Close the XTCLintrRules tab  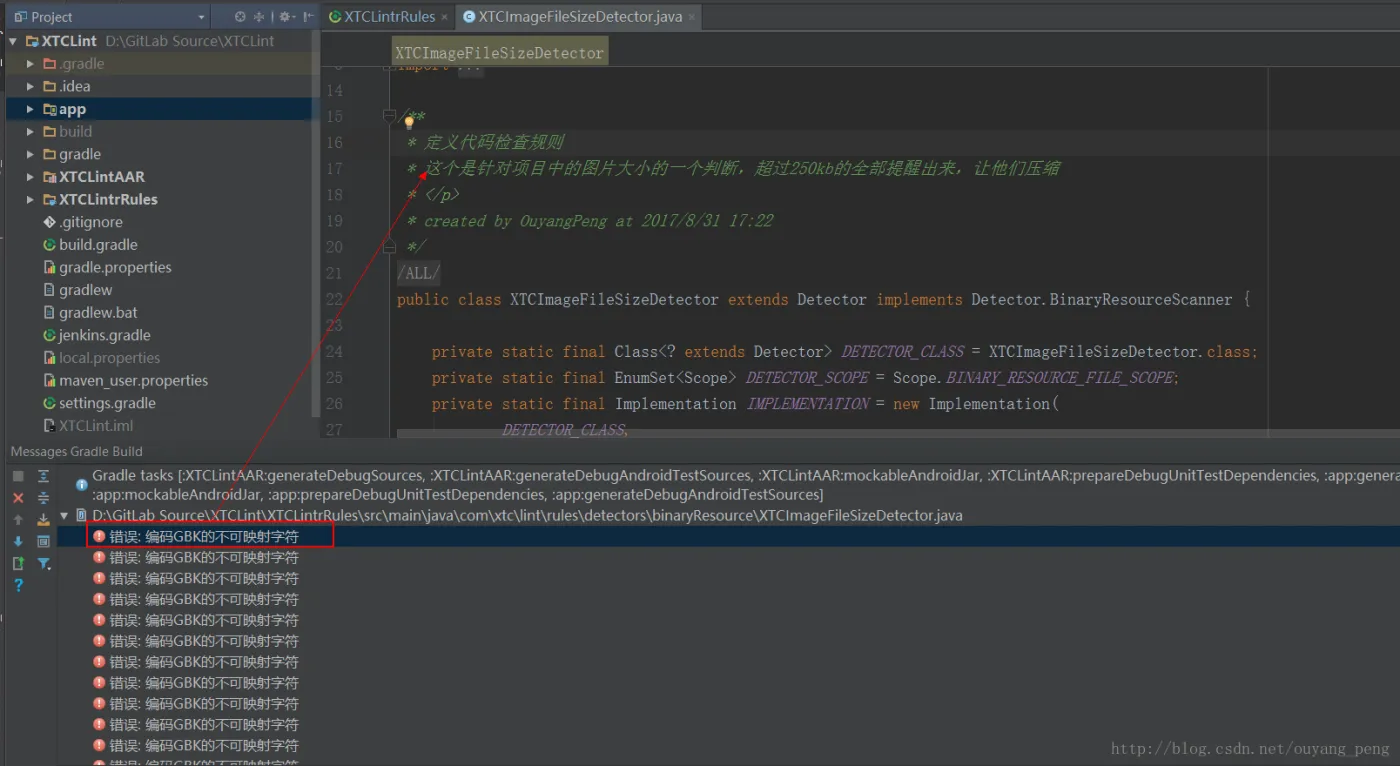tap(445, 17)
